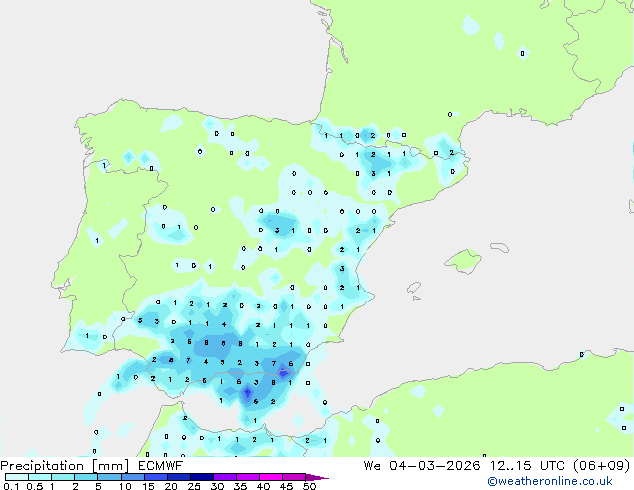634x490 pixels.
Task: Select the legend swatch between 35 and 40
Action: click(247, 477)
